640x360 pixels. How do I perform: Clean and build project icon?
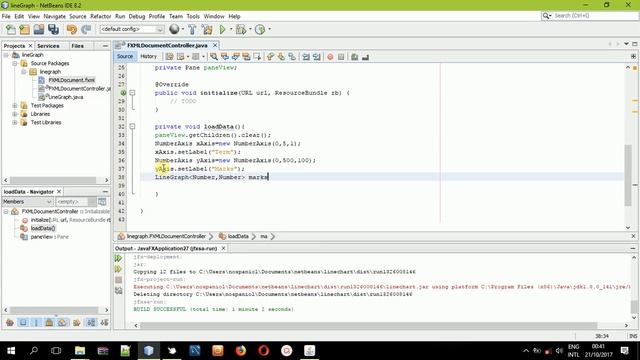207,29
